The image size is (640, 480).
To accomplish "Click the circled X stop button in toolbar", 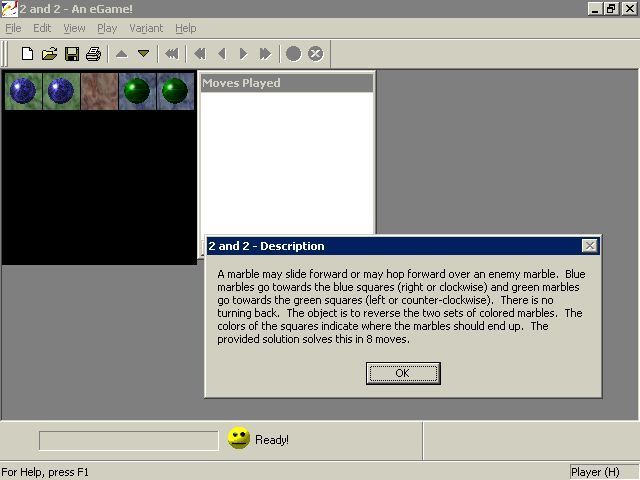I will pyautogui.click(x=315, y=54).
